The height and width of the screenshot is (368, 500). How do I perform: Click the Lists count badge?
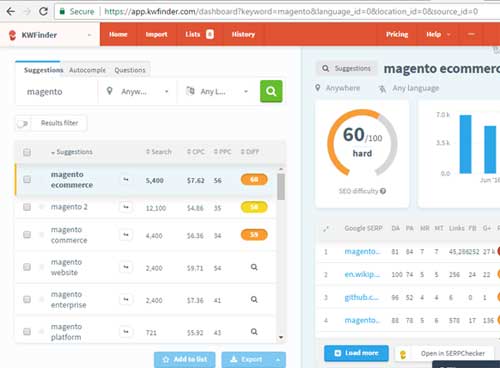210,34
